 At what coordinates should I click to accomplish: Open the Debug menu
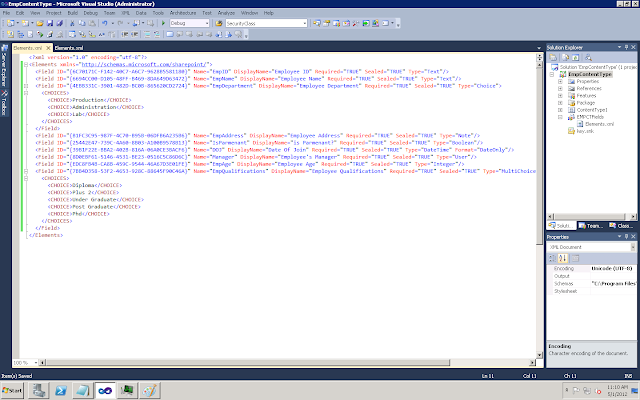(x=91, y=13)
